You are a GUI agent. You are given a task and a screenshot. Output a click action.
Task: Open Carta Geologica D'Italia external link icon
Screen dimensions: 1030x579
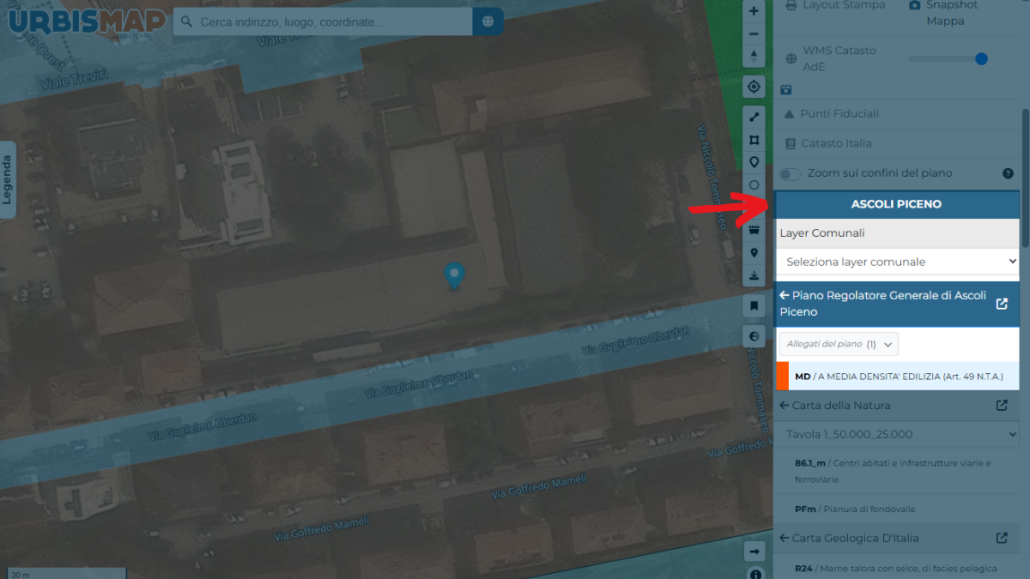[x=1001, y=538]
